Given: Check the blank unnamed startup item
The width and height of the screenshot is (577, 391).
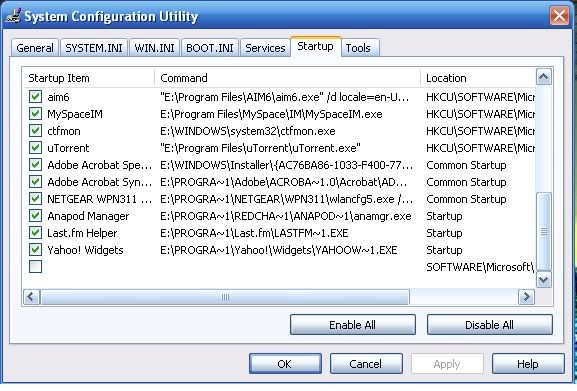Looking at the screenshot, I should 35,267.
